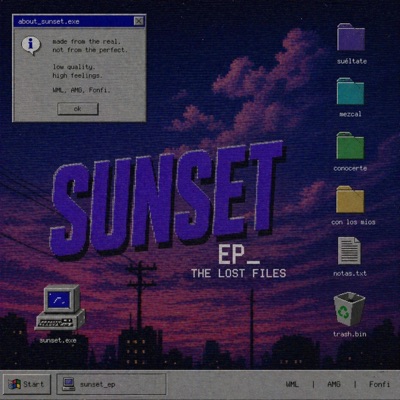Click WML in the taskbar tray
The image size is (400, 400).
pyautogui.click(x=292, y=384)
